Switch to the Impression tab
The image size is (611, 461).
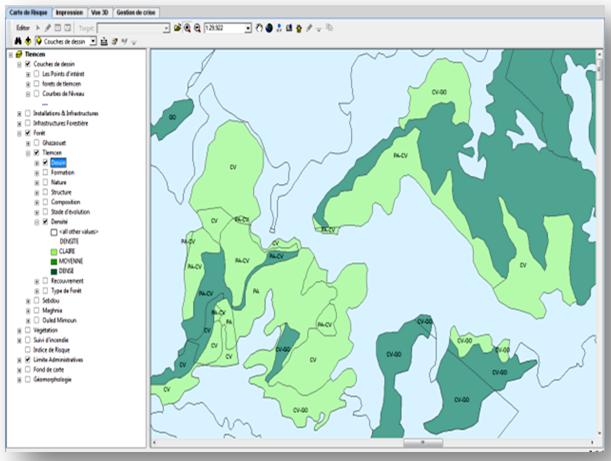[69, 12]
